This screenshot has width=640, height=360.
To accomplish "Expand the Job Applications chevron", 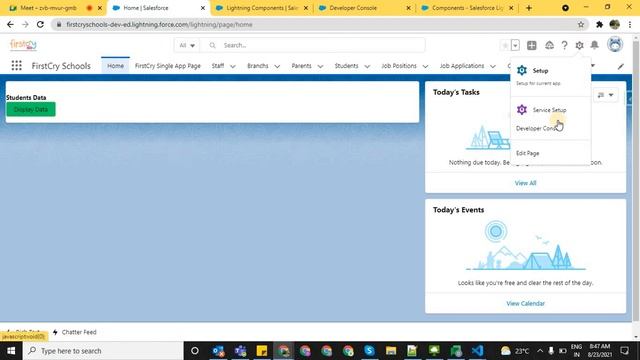I will pyautogui.click(x=493, y=66).
